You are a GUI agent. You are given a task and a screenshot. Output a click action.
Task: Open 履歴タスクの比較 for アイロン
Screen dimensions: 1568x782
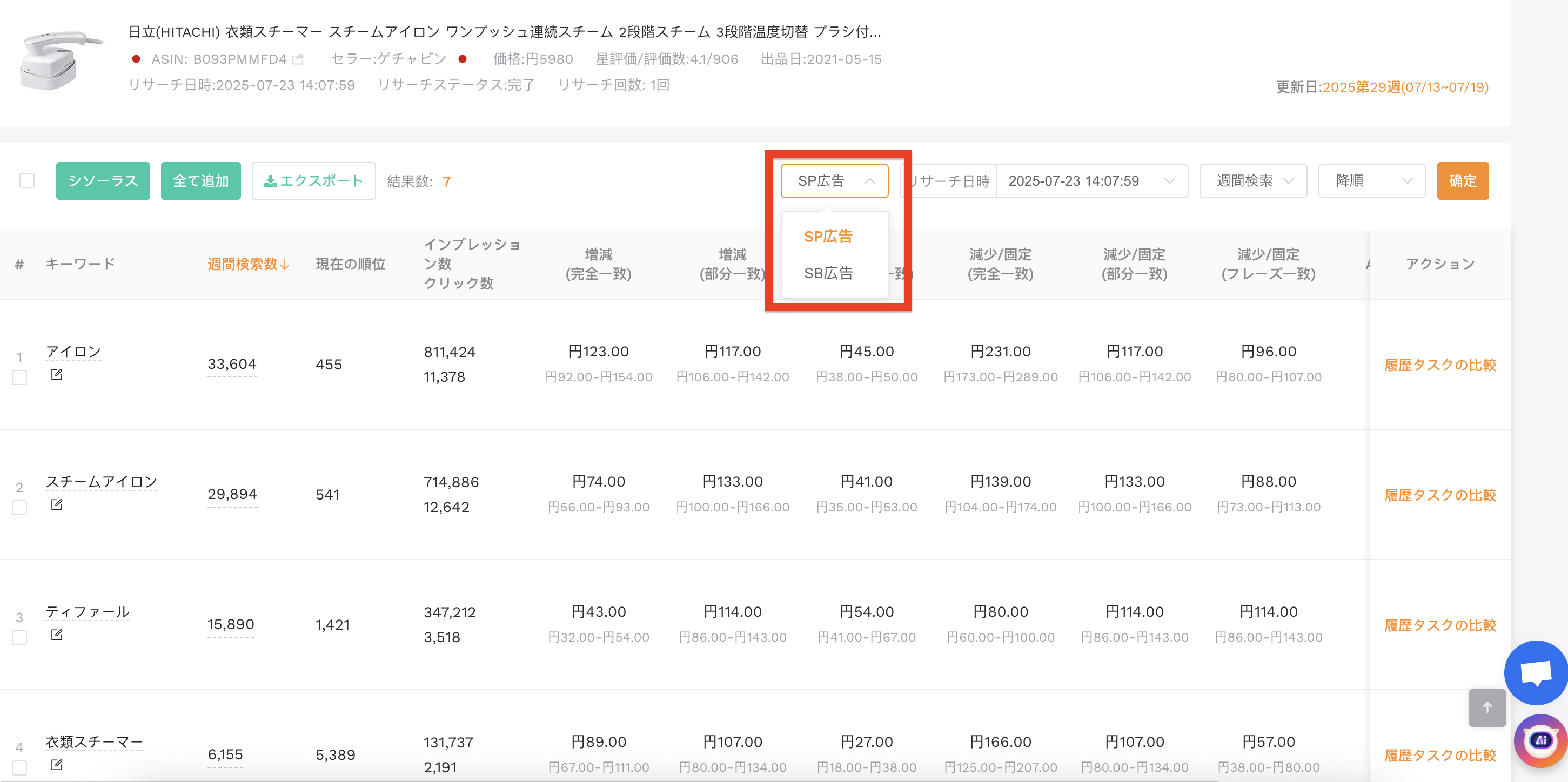click(1439, 365)
